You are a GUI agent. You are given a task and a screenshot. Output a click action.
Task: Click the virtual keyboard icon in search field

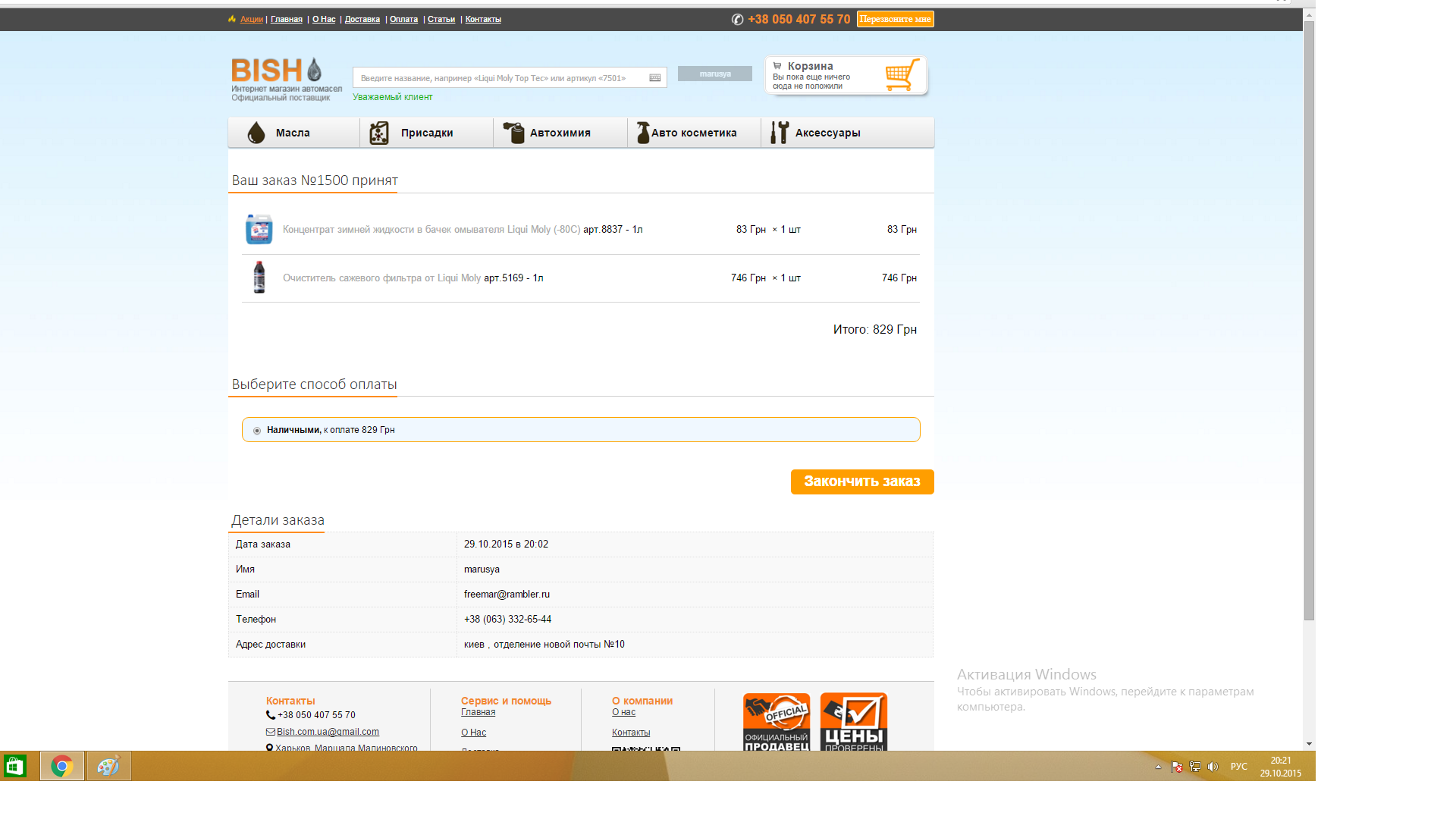click(x=655, y=78)
